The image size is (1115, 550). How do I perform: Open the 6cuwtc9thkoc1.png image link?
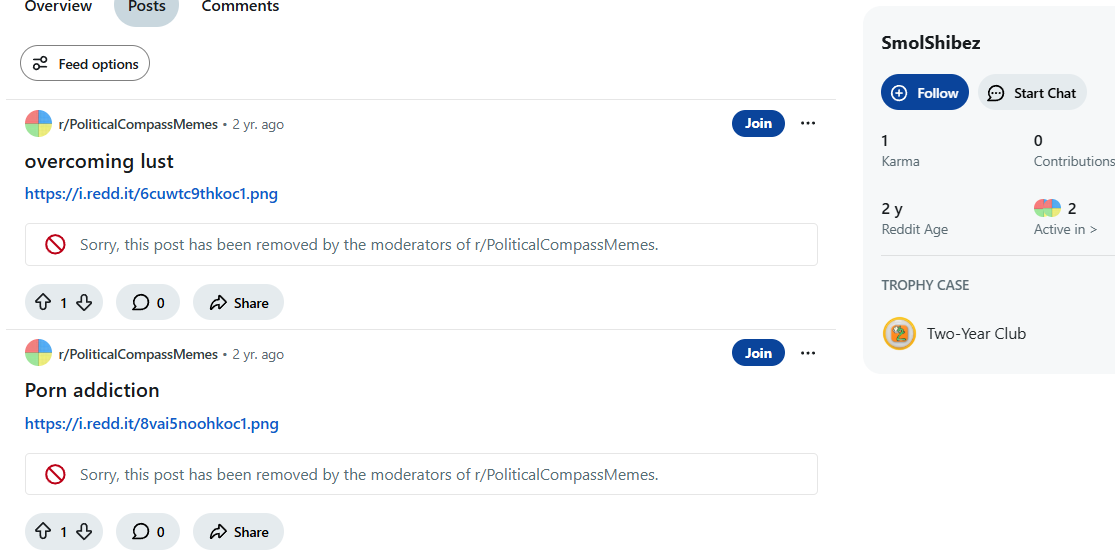point(151,194)
